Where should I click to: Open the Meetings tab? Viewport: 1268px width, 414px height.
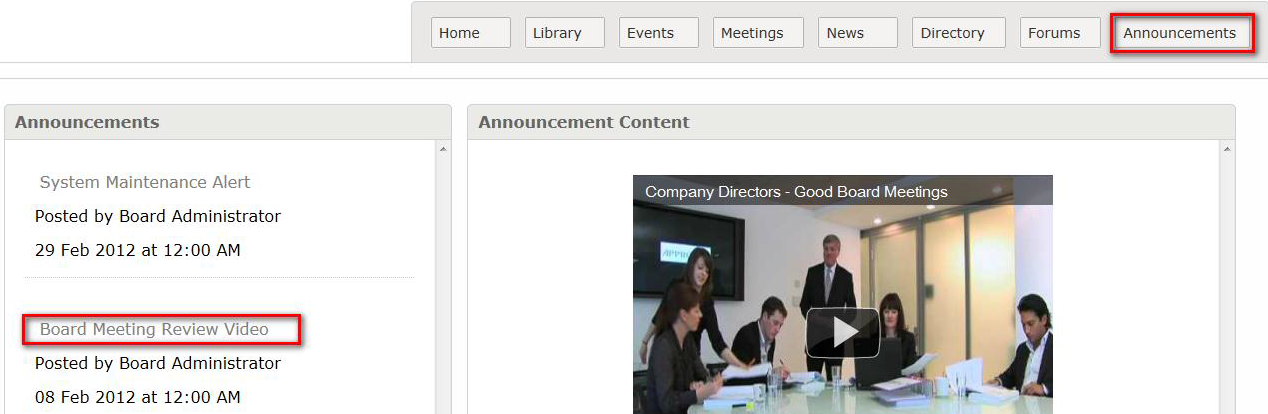(x=758, y=33)
